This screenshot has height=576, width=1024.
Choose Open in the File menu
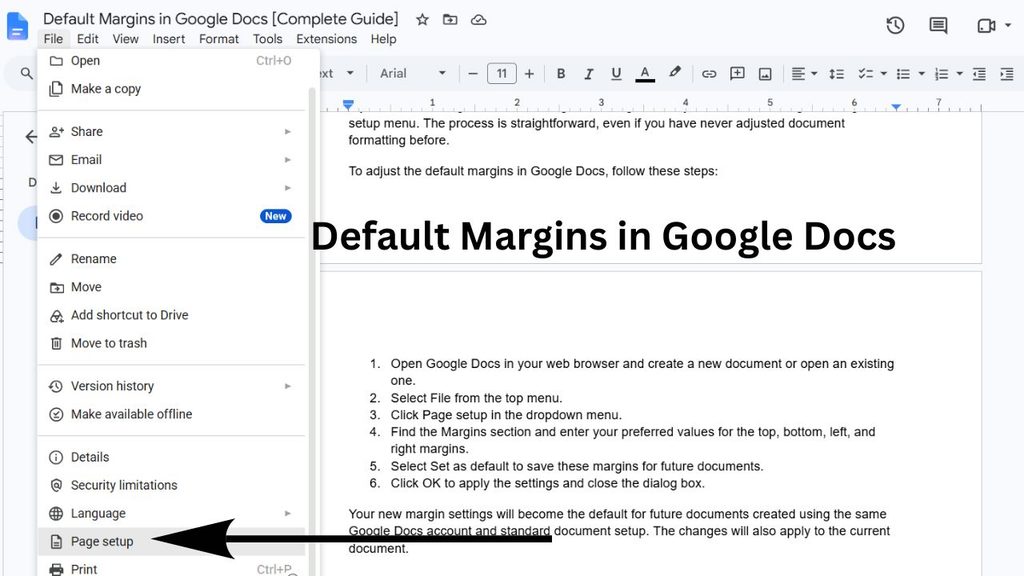171,61
